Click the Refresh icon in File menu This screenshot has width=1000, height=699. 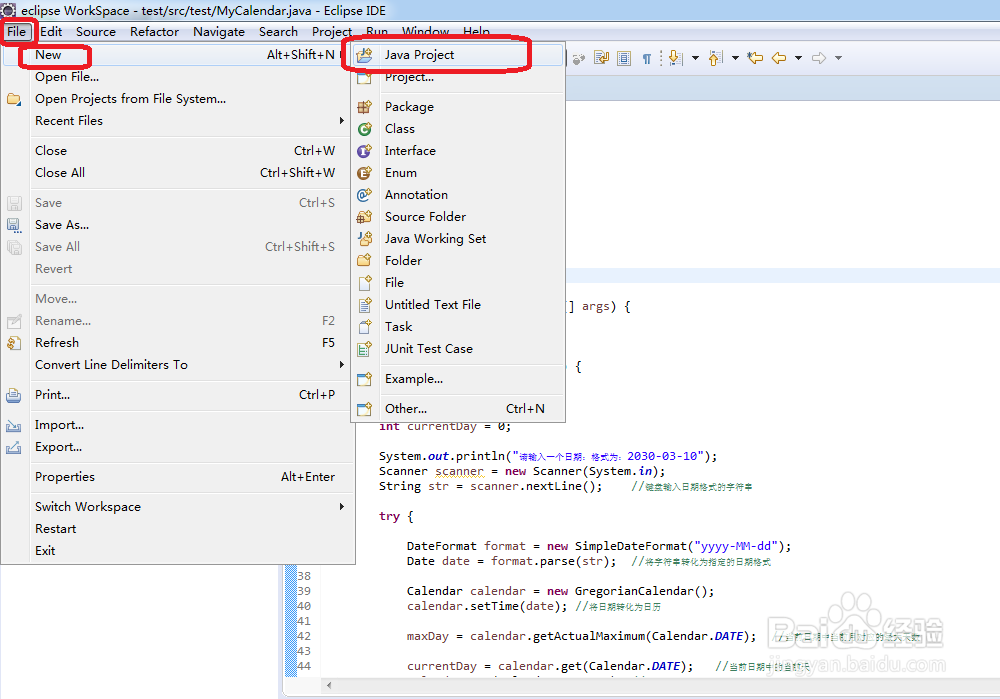(13, 343)
